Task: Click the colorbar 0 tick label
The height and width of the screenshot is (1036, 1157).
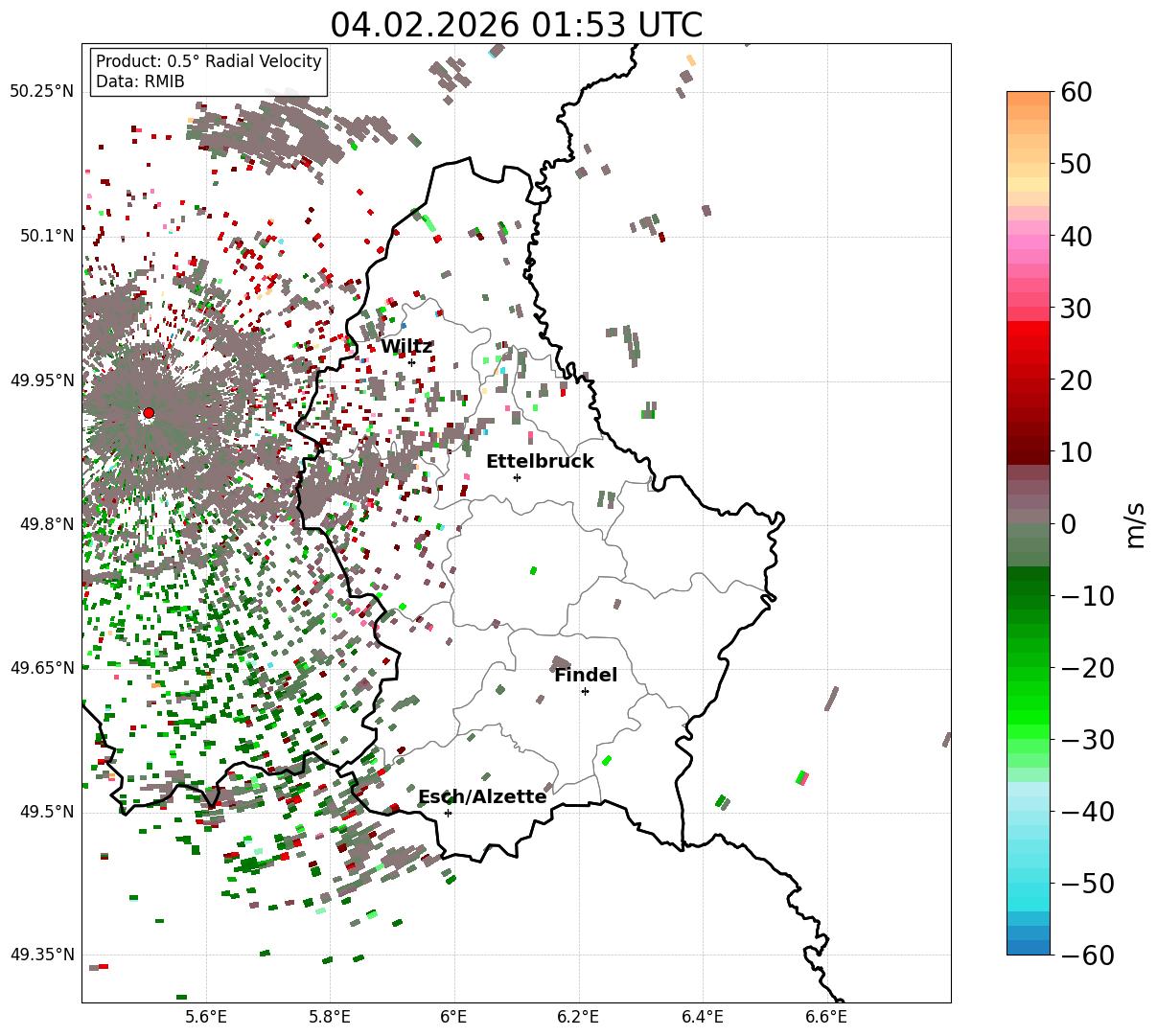Action: pos(1069,523)
